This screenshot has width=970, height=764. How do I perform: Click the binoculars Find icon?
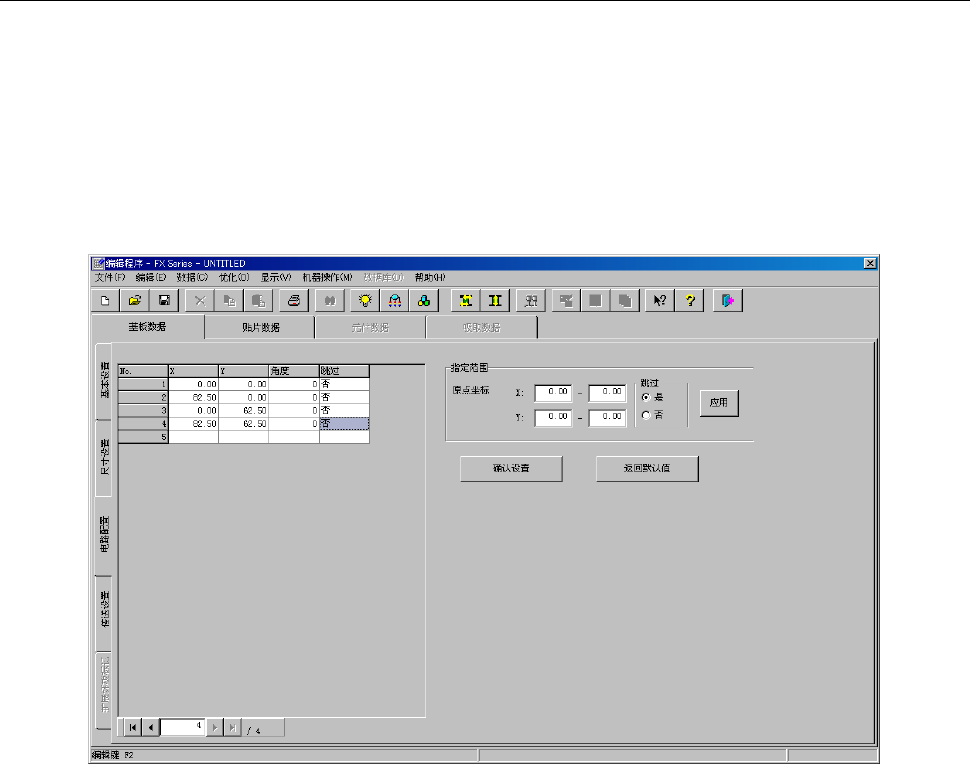(x=330, y=301)
